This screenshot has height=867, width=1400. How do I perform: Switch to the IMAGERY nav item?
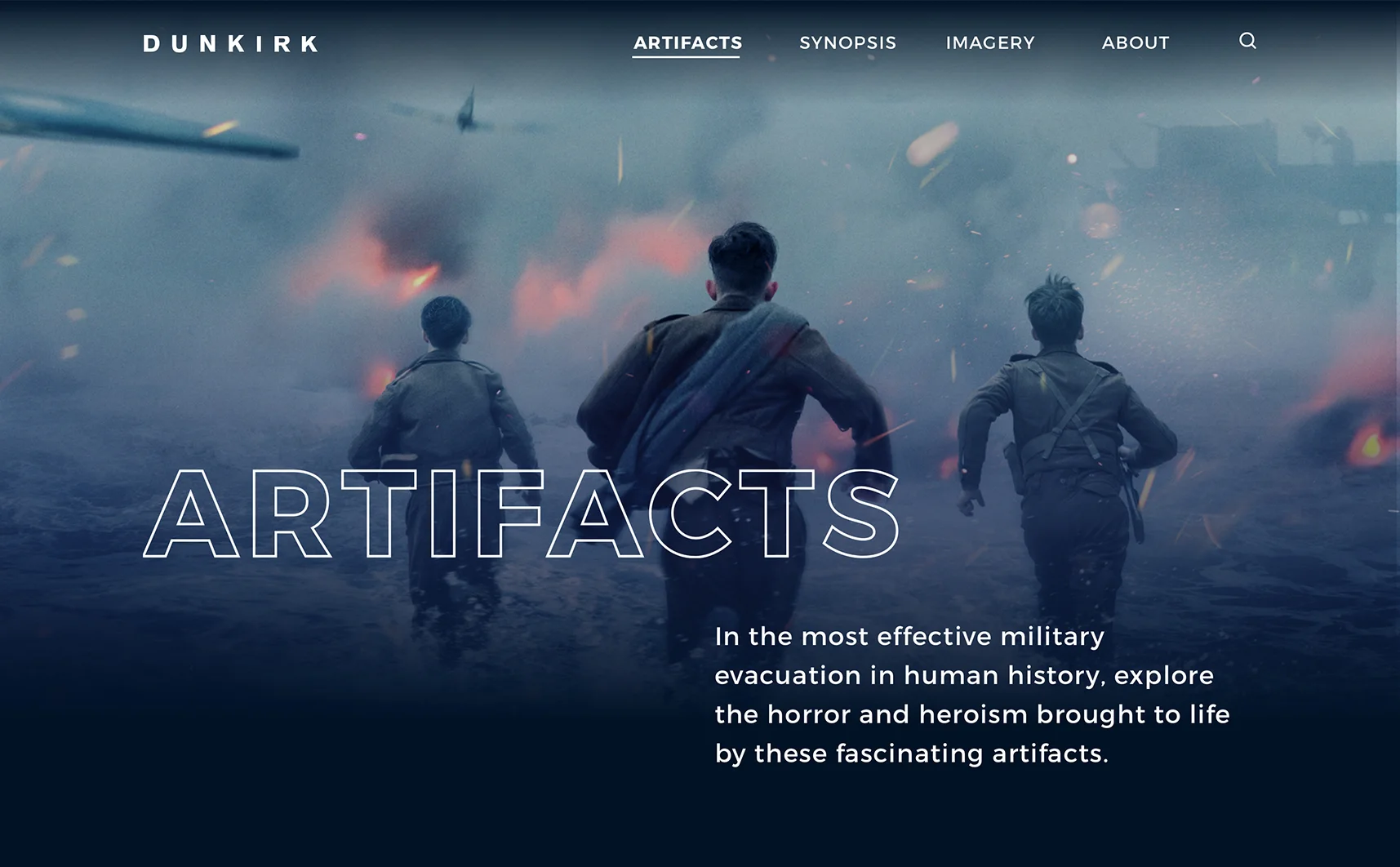point(990,43)
